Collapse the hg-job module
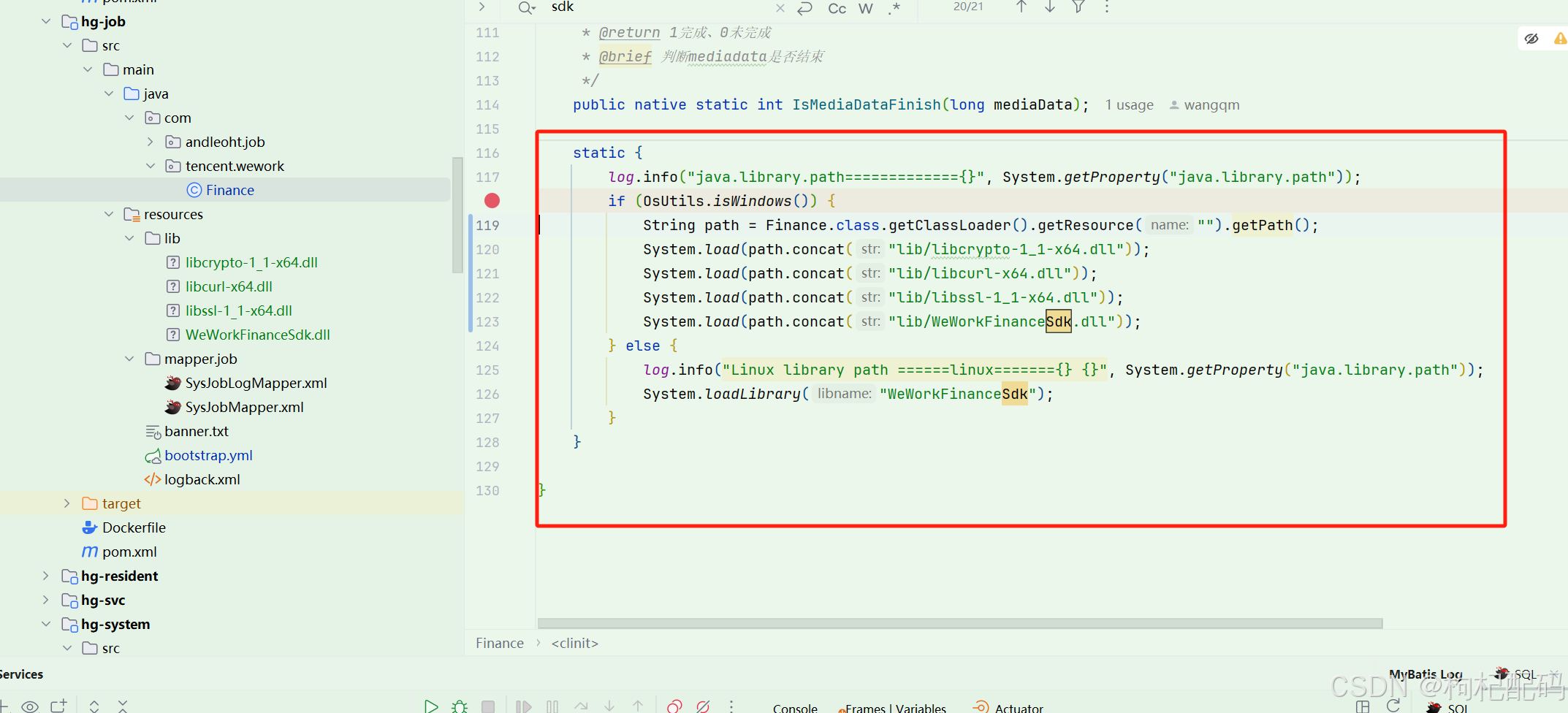This screenshot has width=1568, height=713. tap(46, 21)
